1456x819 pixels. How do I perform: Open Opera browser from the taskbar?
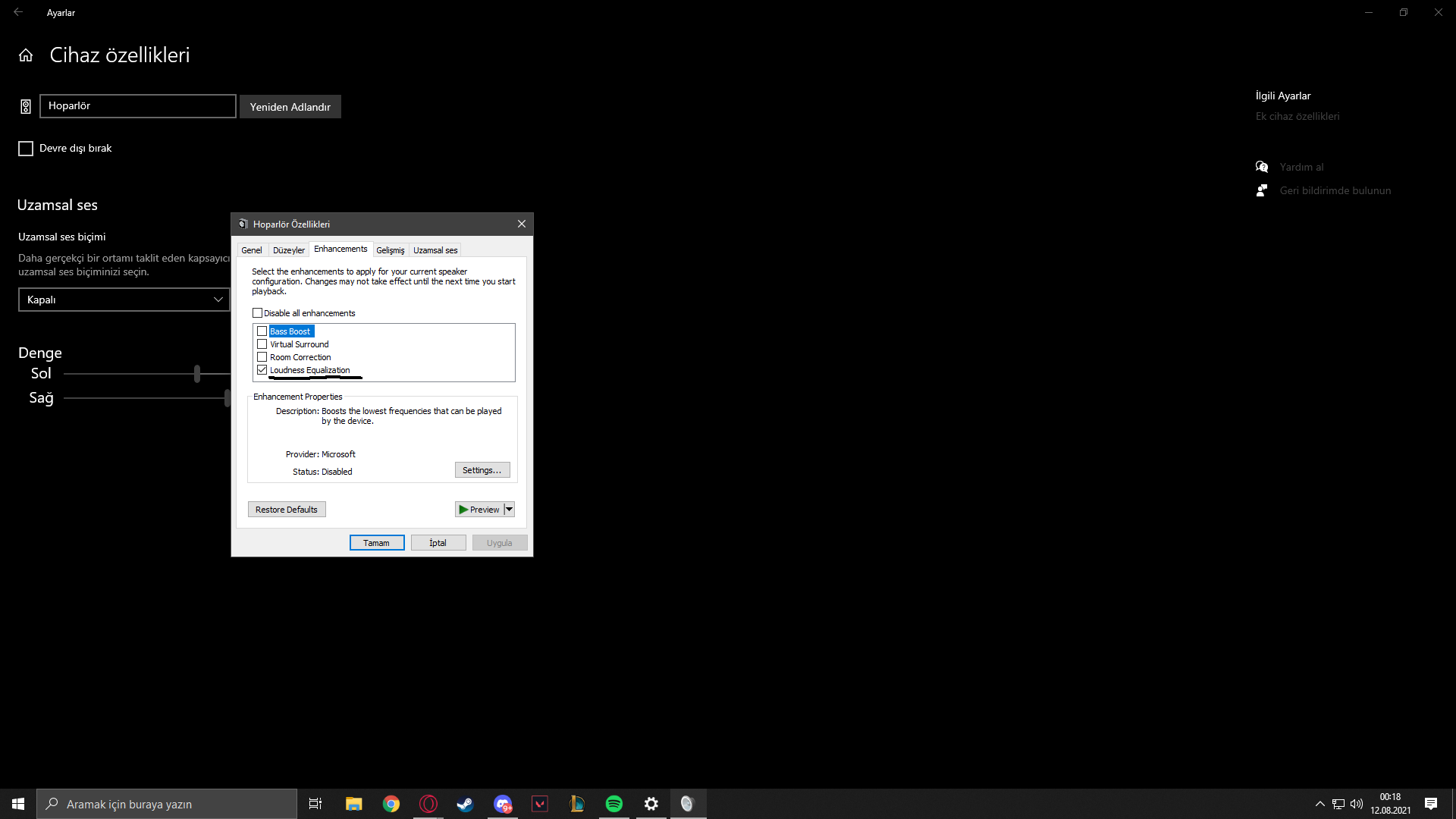pos(428,804)
